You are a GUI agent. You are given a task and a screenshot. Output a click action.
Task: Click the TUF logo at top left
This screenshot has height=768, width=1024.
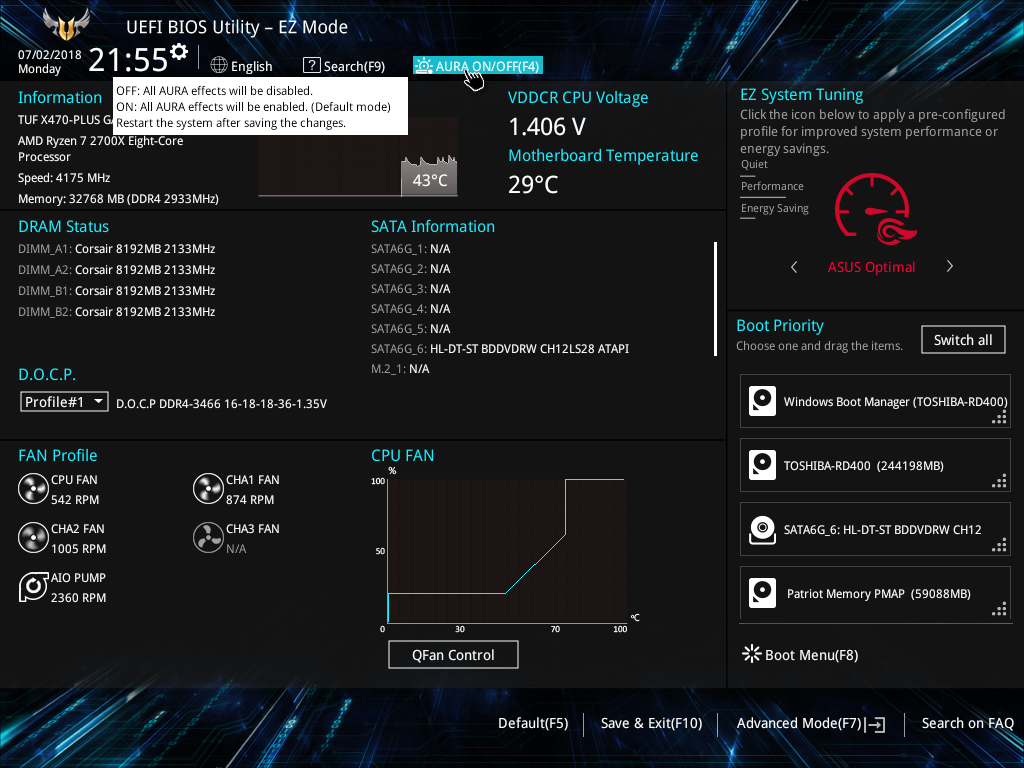point(66,25)
